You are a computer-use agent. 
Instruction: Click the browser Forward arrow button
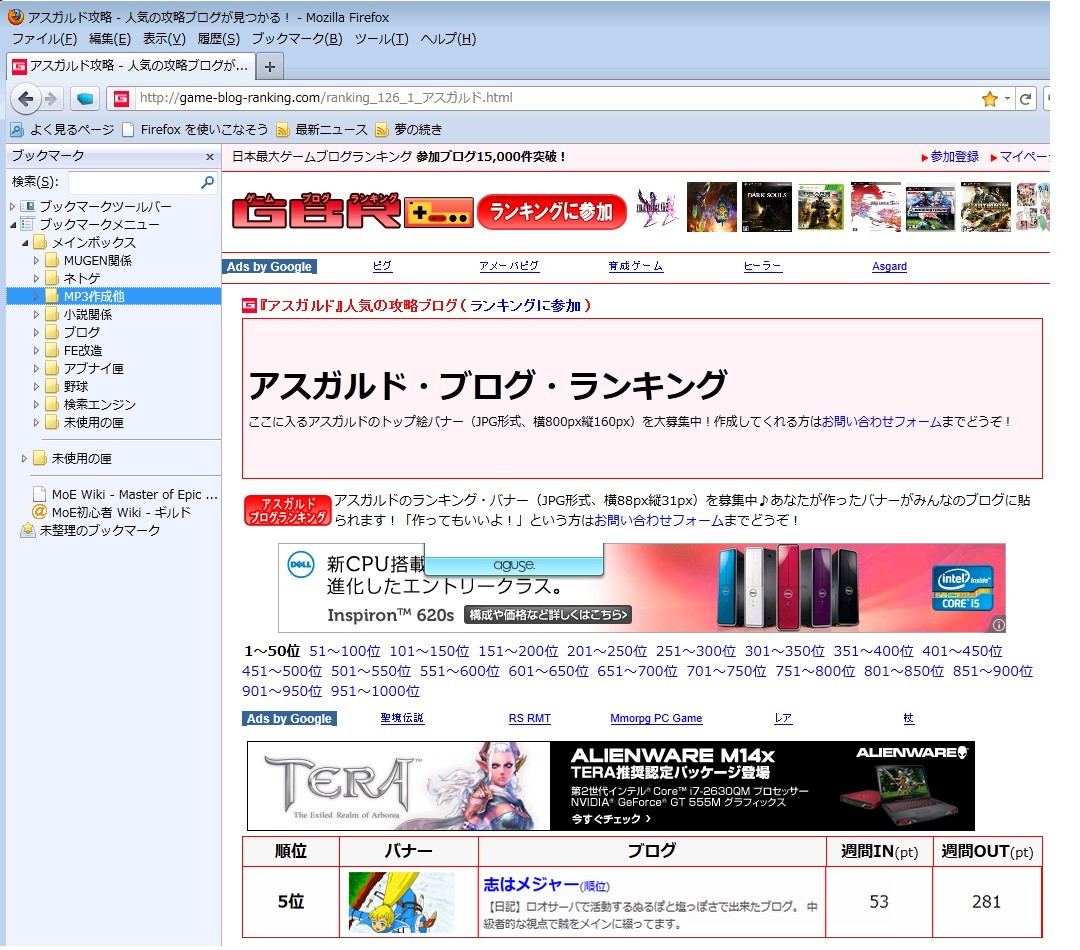click(51, 99)
